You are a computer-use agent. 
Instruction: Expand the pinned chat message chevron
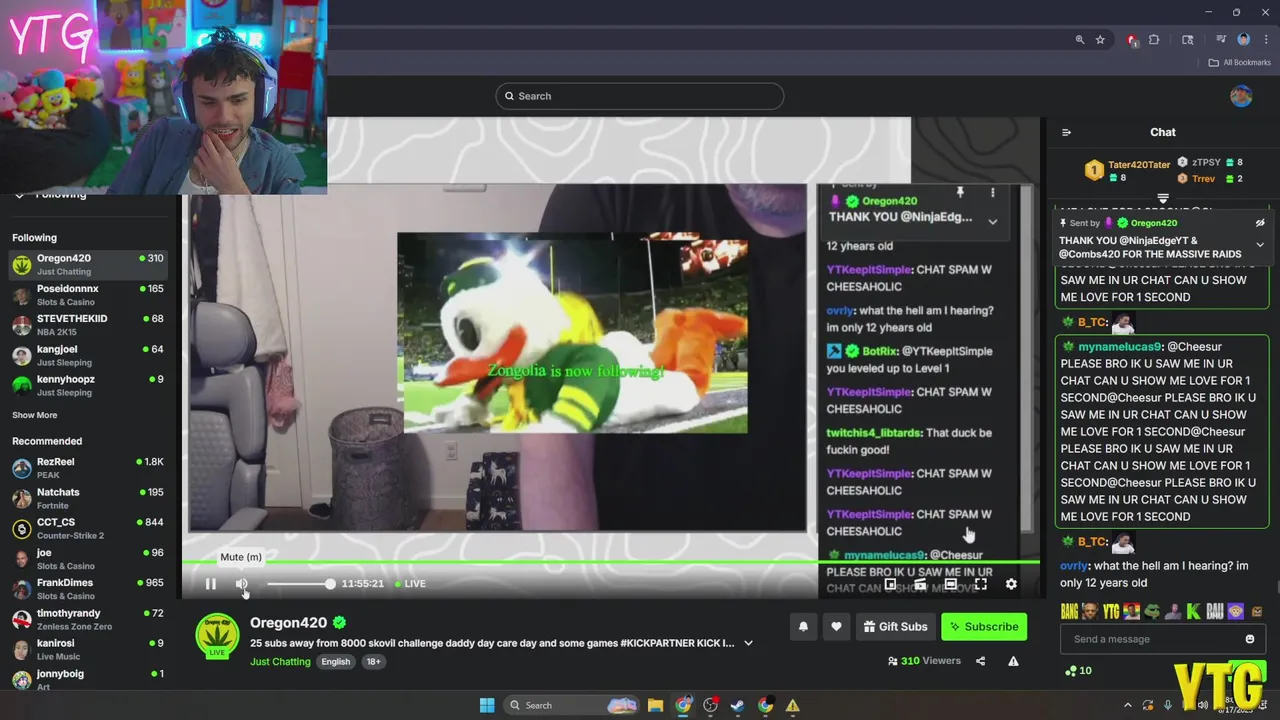click(x=1260, y=245)
